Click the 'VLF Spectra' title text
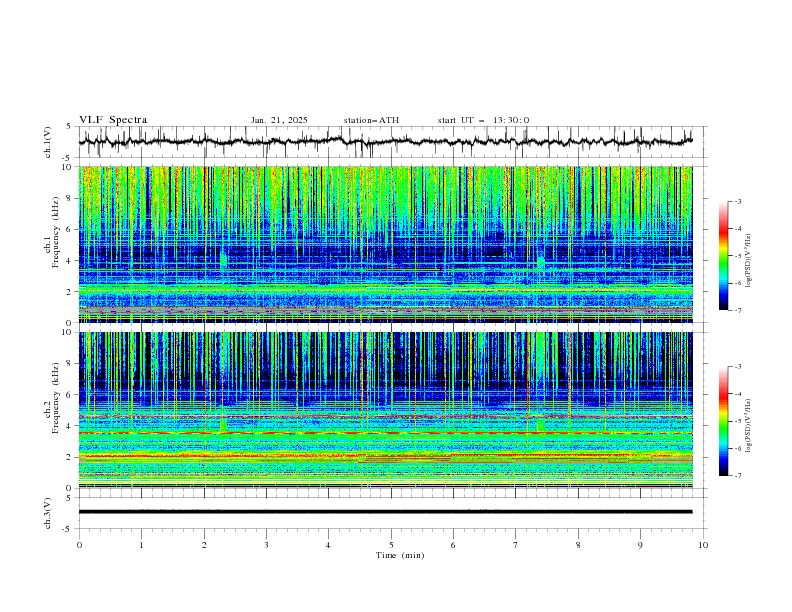Image resolution: width=792 pixels, height=612 pixels. [113, 120]
